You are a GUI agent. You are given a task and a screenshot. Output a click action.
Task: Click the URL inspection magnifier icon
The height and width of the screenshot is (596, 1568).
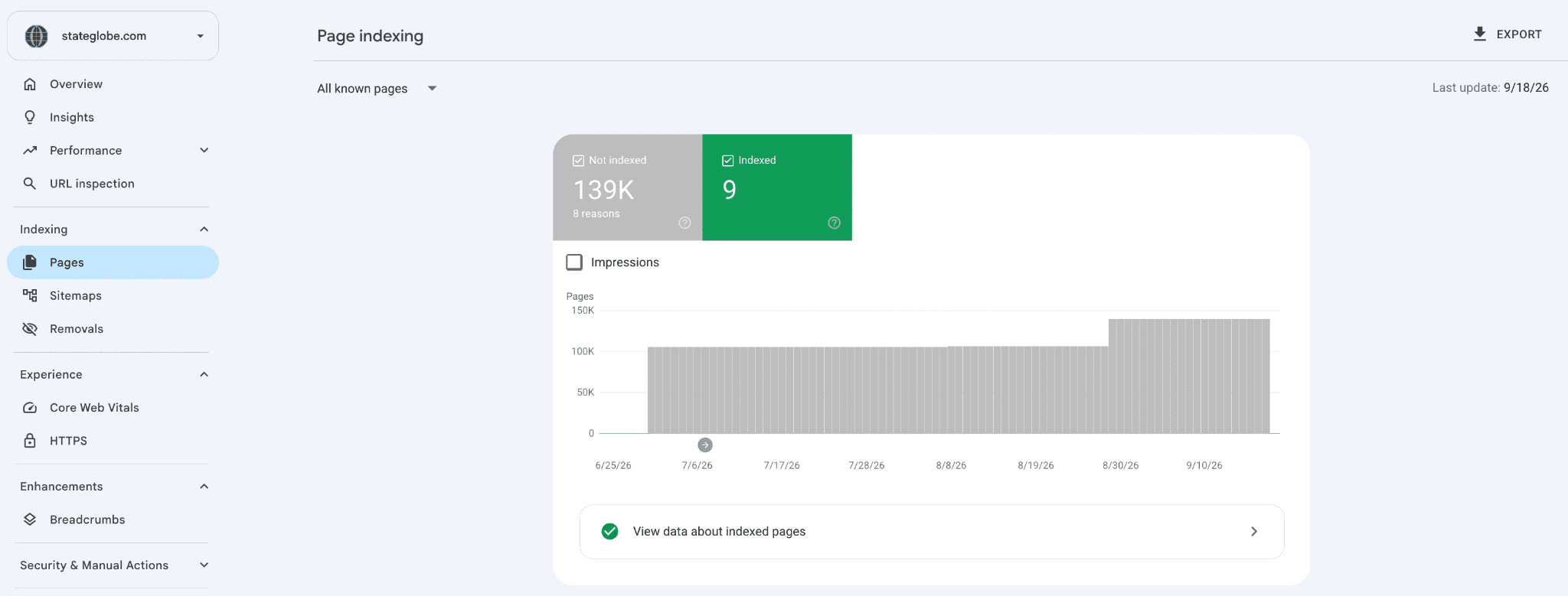tap(30, 184)
